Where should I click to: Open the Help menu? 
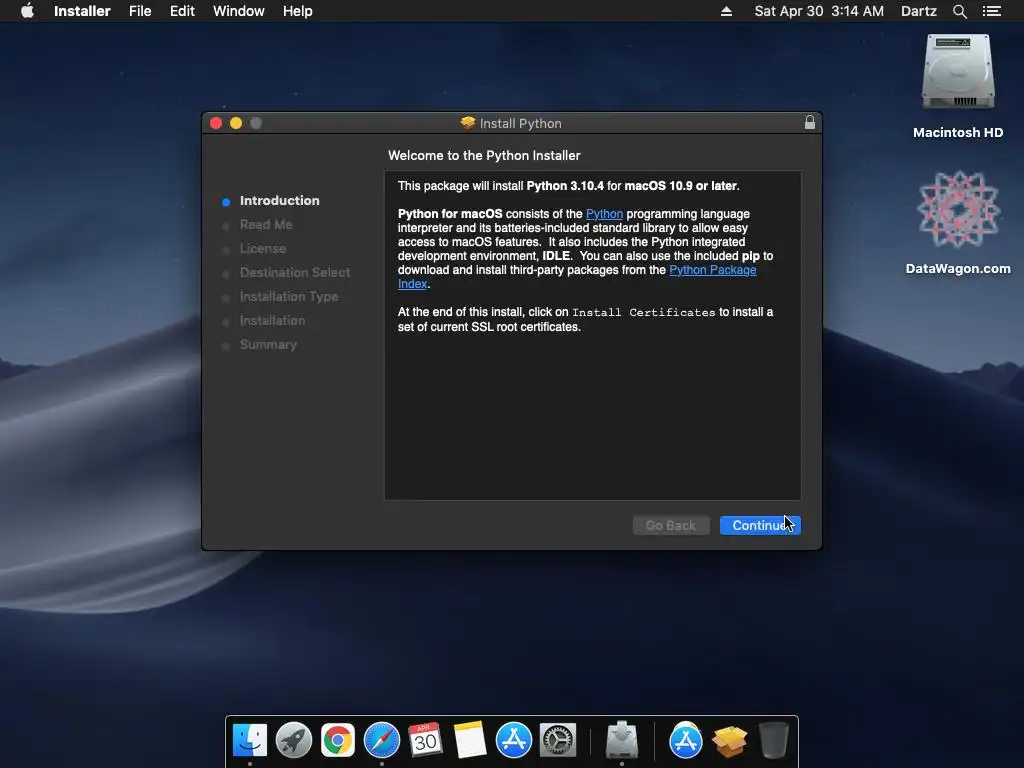297,11
